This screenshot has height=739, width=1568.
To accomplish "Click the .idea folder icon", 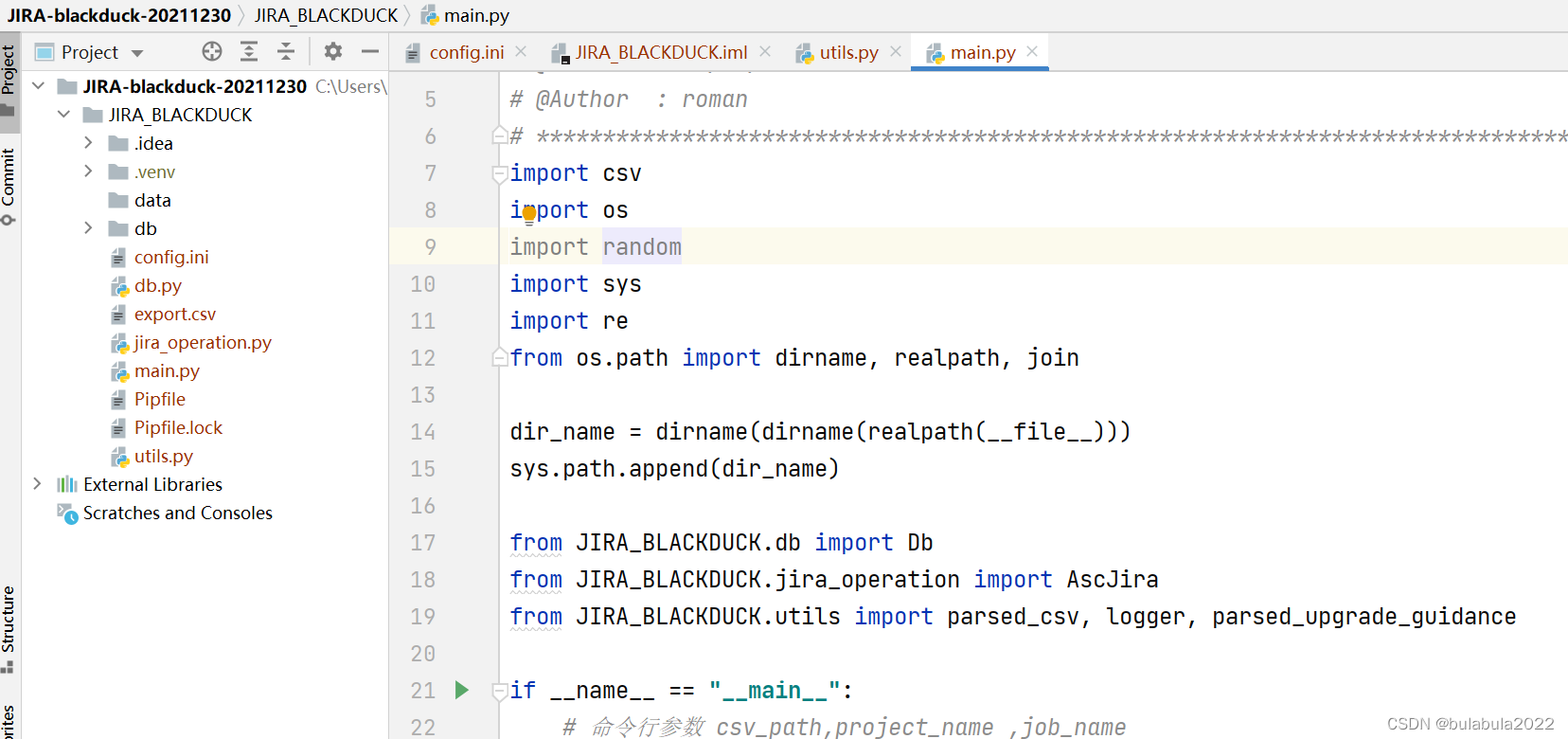I will (x=118, y=143).
